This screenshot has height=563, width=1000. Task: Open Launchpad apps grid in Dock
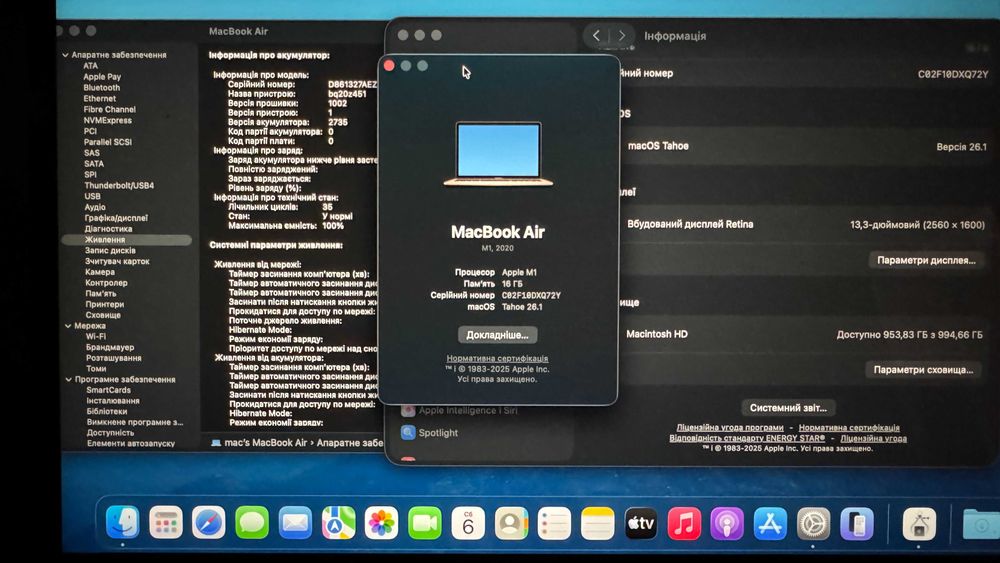(x=166, y=523)
